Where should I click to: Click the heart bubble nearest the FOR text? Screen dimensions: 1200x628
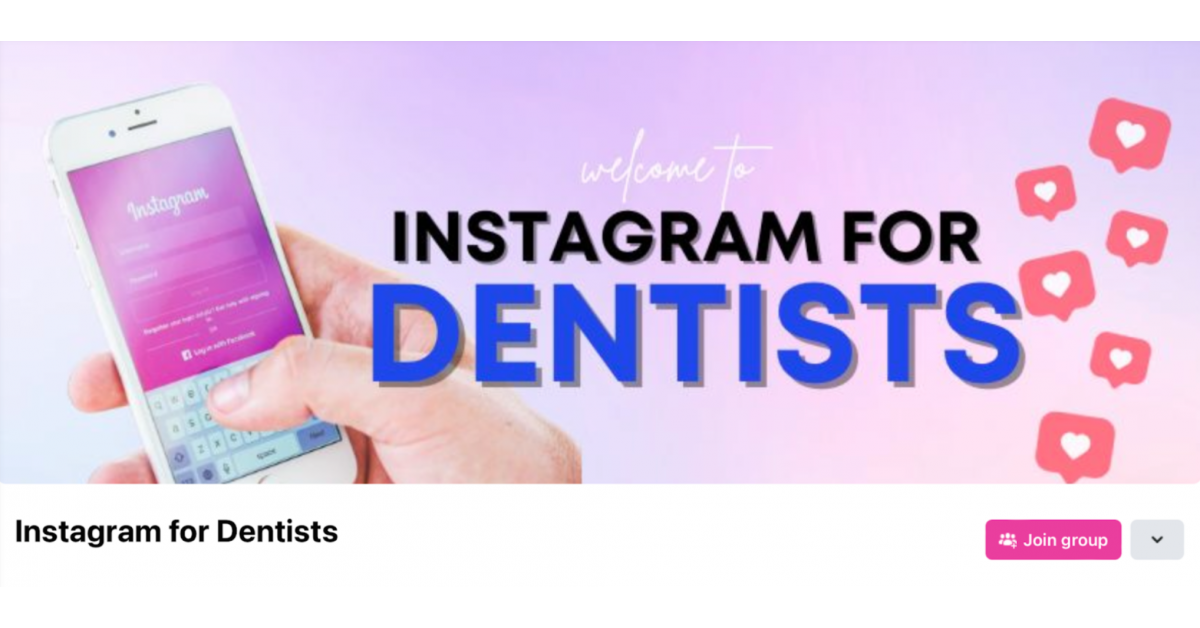pyautogui.click(x=1044, y=192)
